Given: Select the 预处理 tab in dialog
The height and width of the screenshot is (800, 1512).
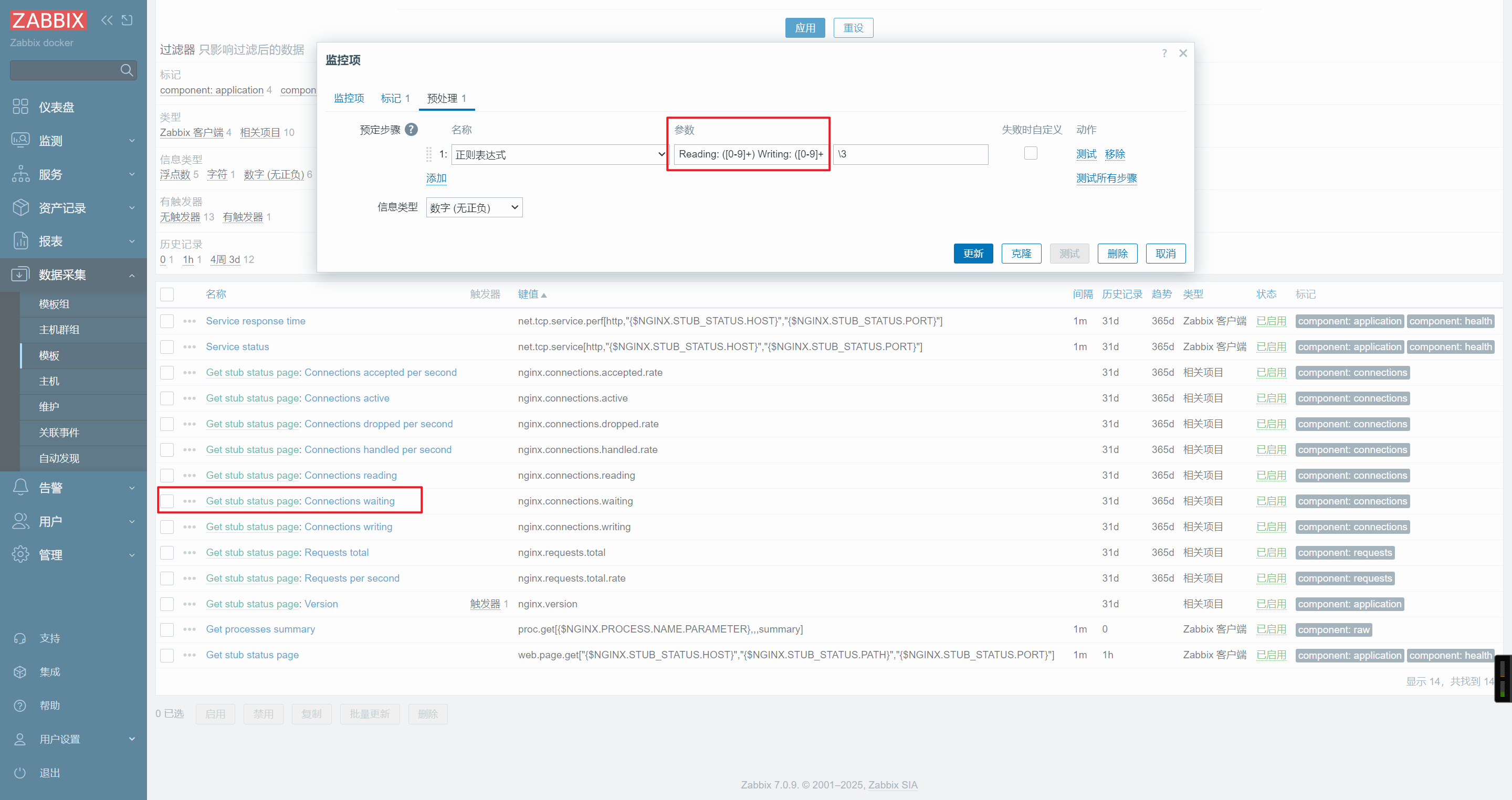Looking at the screenshot, I should pos(447,98).
